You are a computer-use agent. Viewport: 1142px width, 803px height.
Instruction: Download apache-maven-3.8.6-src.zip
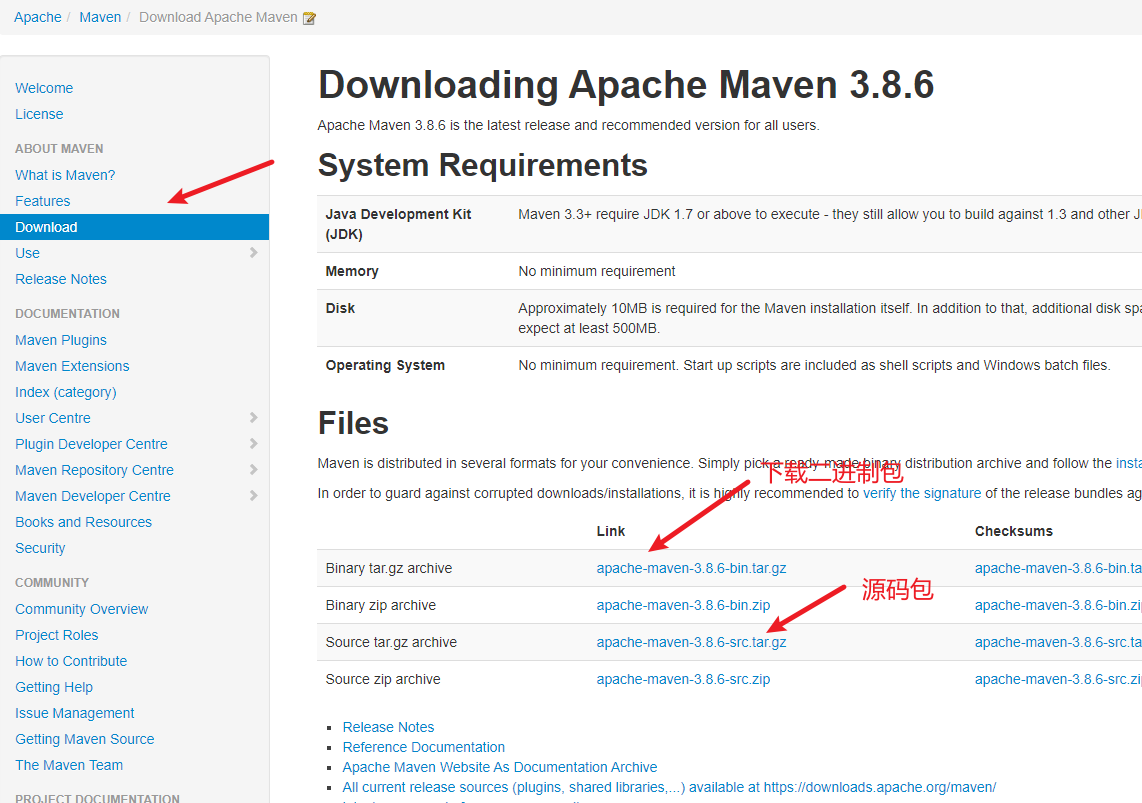683,680
